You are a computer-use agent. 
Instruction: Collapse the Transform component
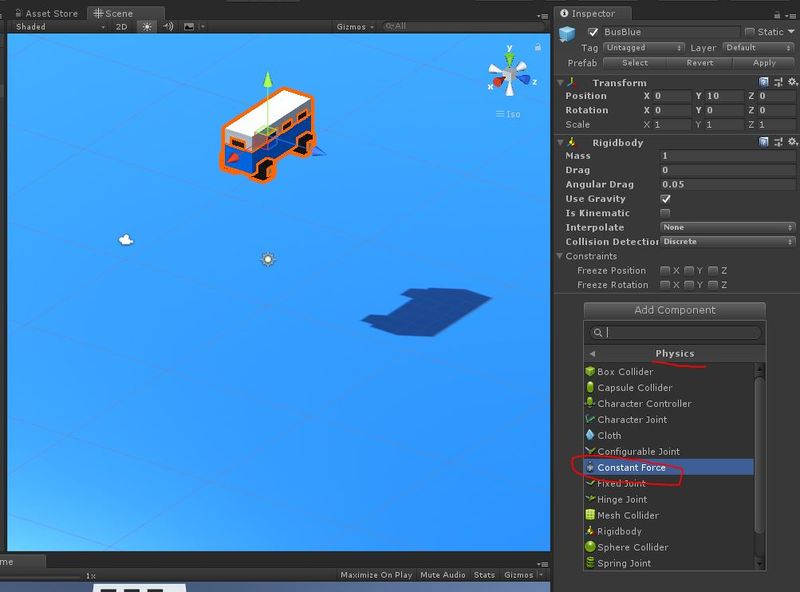point(561,82)
